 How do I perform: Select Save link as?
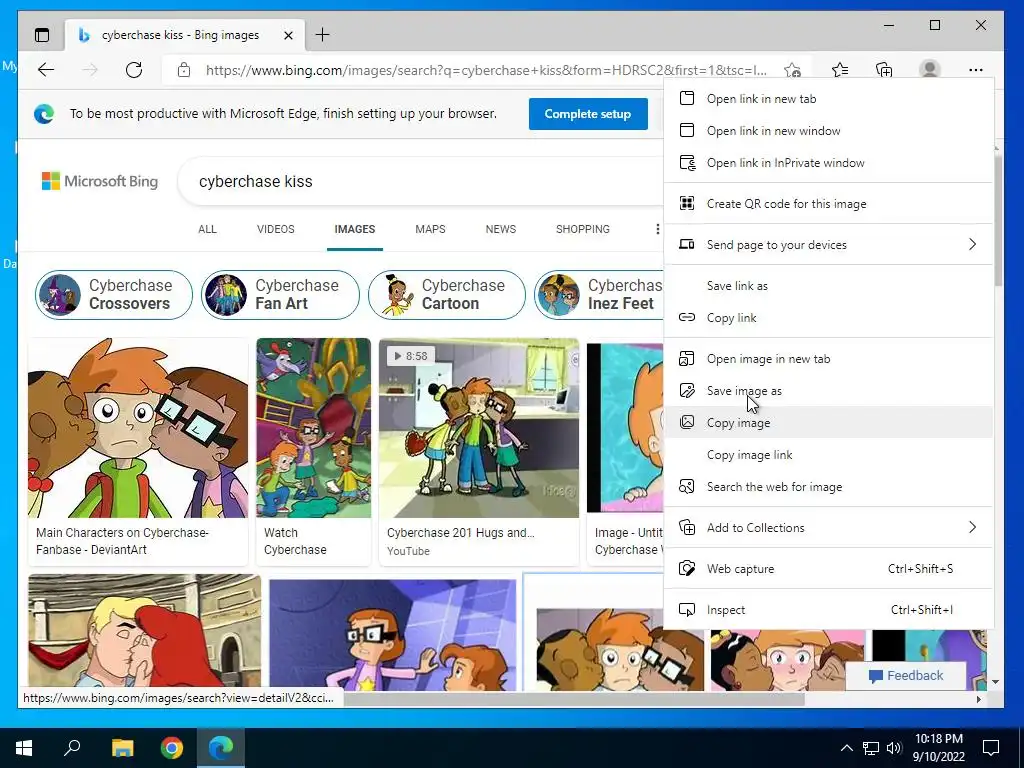828,285
